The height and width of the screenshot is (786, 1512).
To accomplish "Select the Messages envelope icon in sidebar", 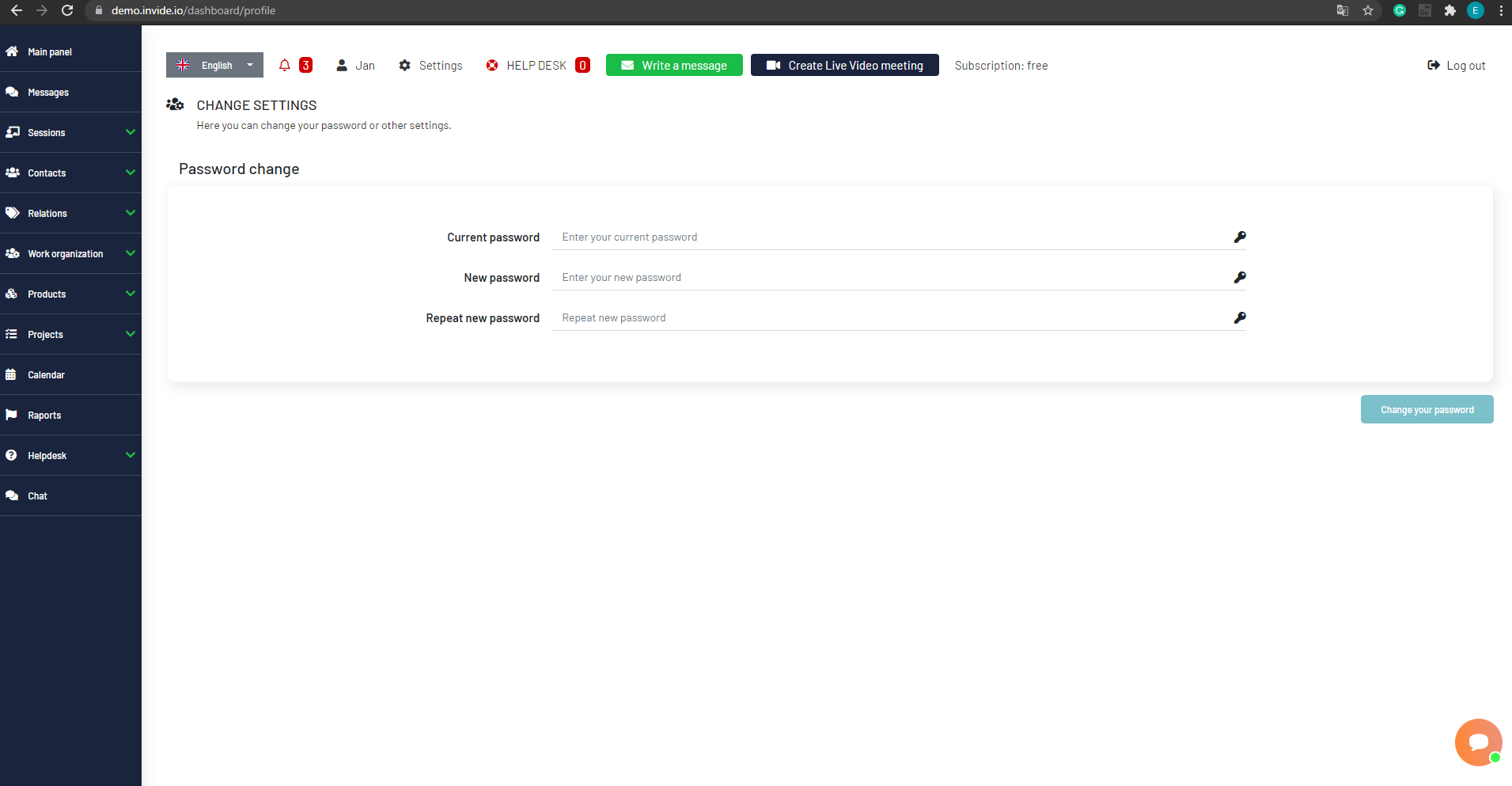I will click(12, 92).
